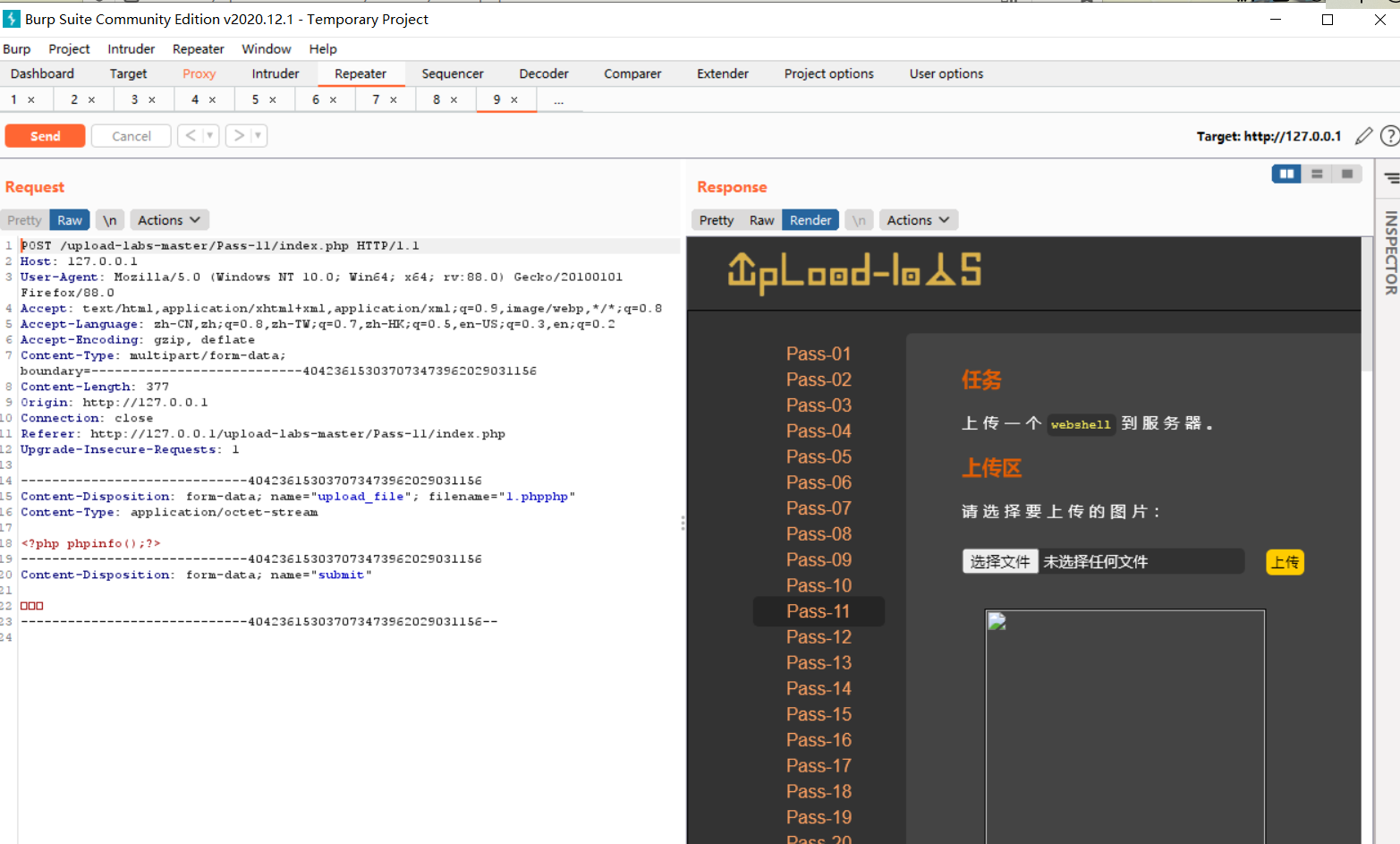Open the Intruder menu
Image resolution: width=1400 pixels, height=844 pixels.
[131, 49]
